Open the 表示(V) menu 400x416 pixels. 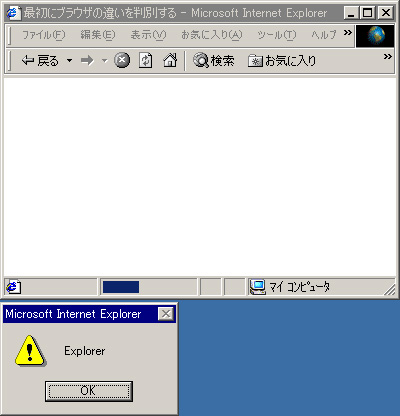tap(148, 35)
